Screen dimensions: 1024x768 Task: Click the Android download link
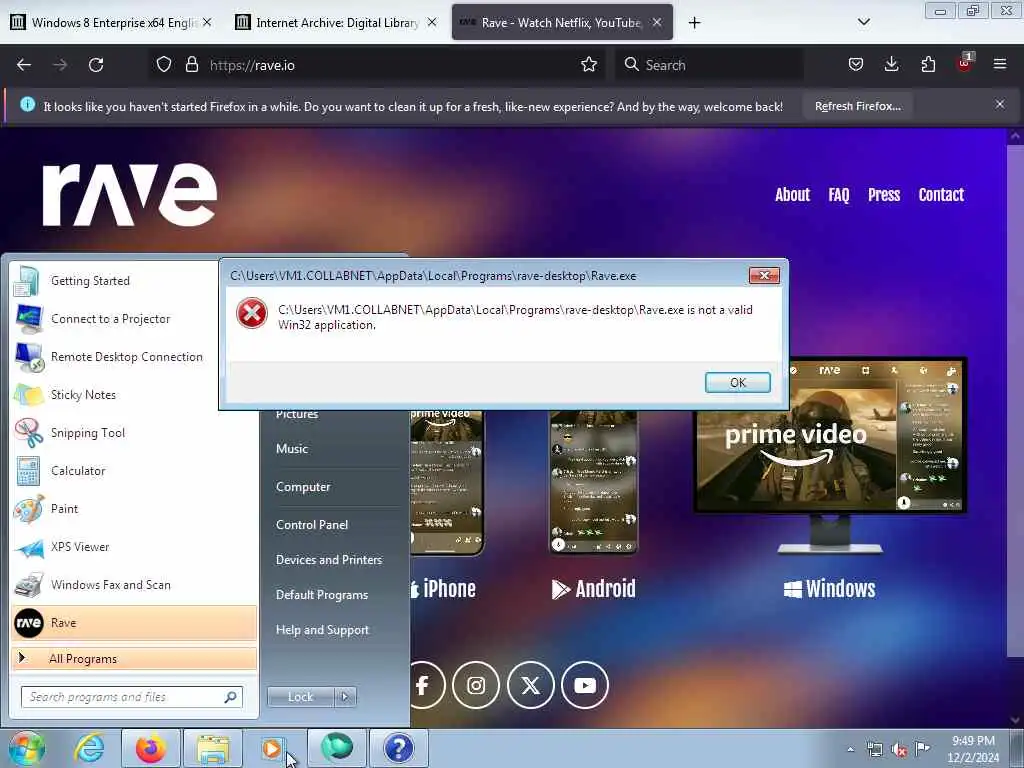(x=593, y=589)
